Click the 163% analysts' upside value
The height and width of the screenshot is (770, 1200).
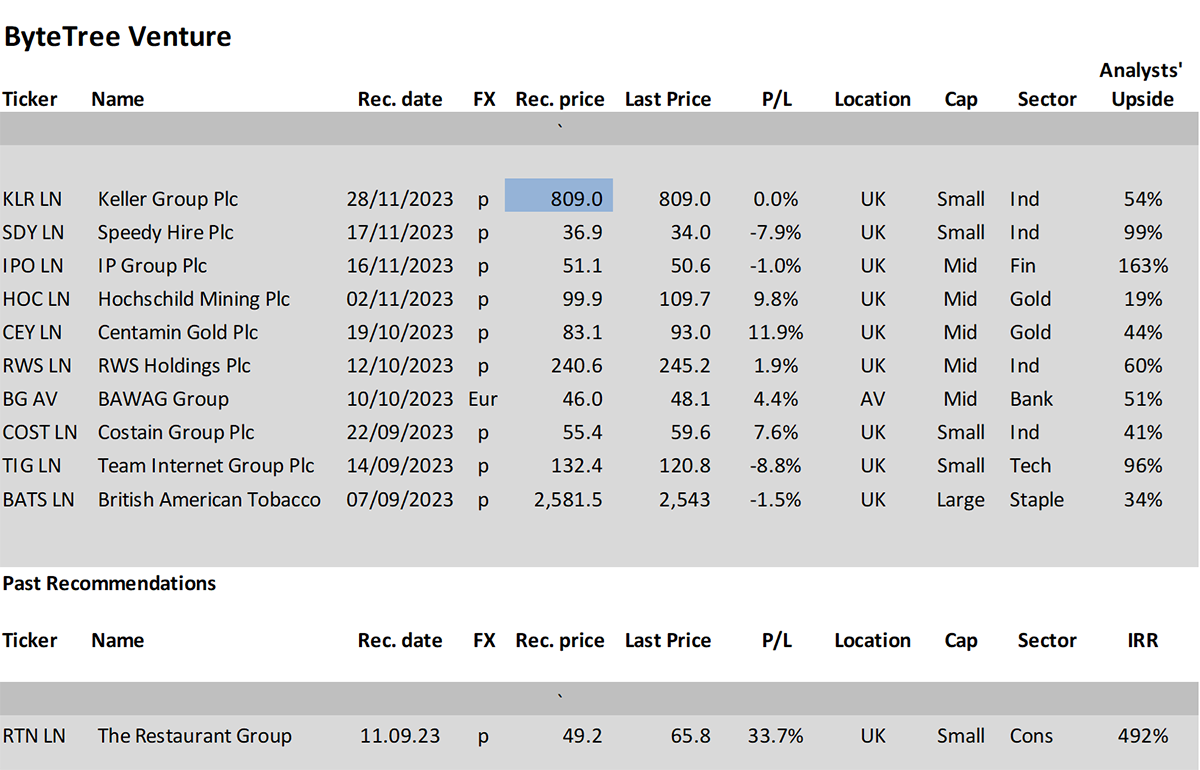[1143, 265]
